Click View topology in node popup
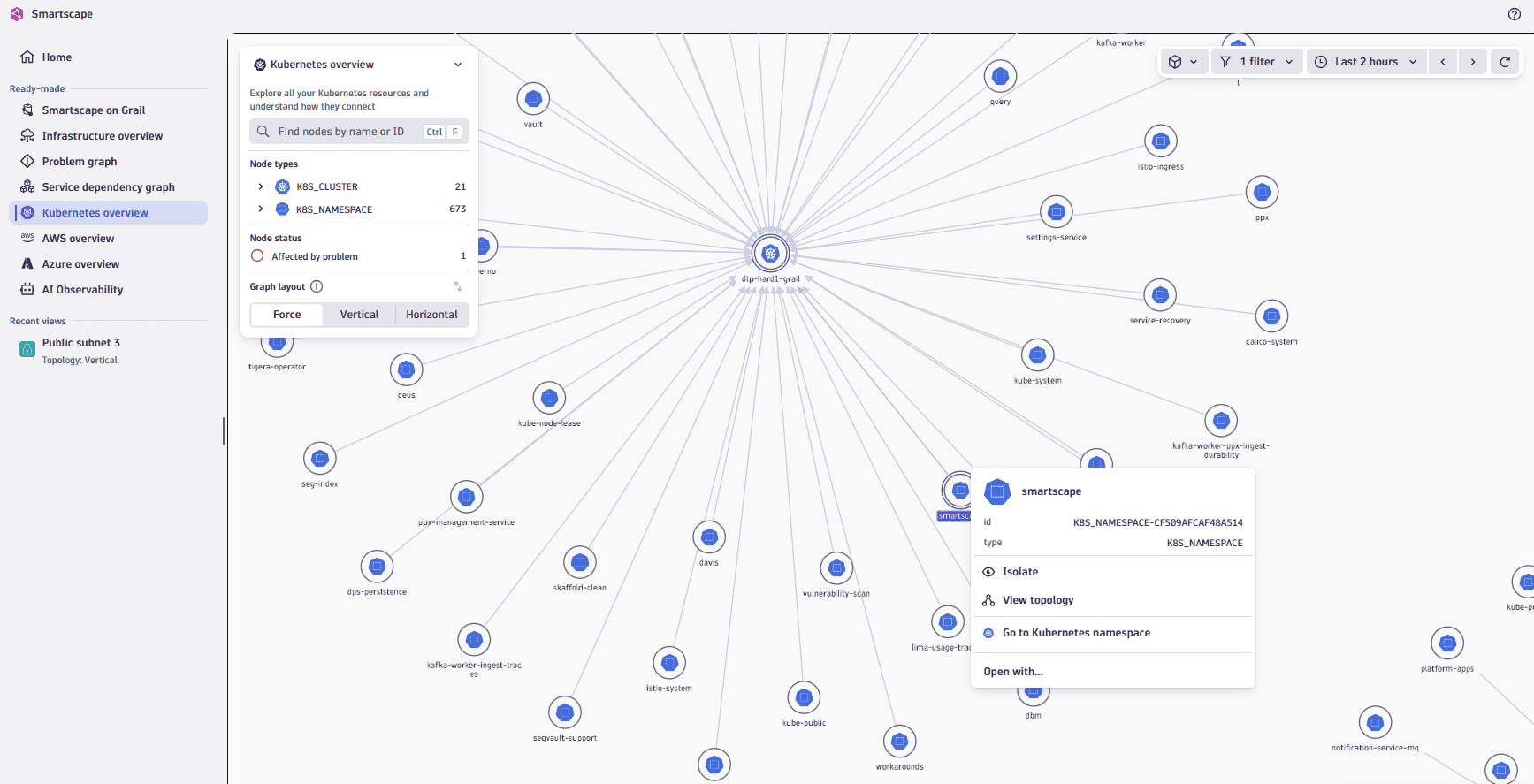The height and width of the screenshot is (784, 1534). [1113, 600]
